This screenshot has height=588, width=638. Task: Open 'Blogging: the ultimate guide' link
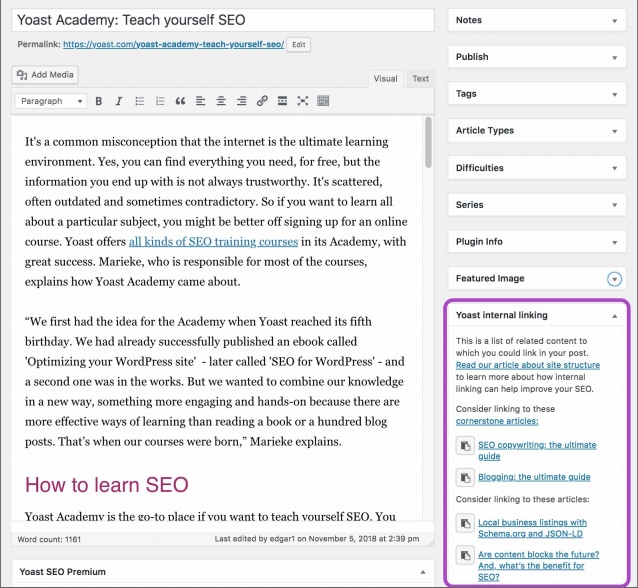[534, 477]
